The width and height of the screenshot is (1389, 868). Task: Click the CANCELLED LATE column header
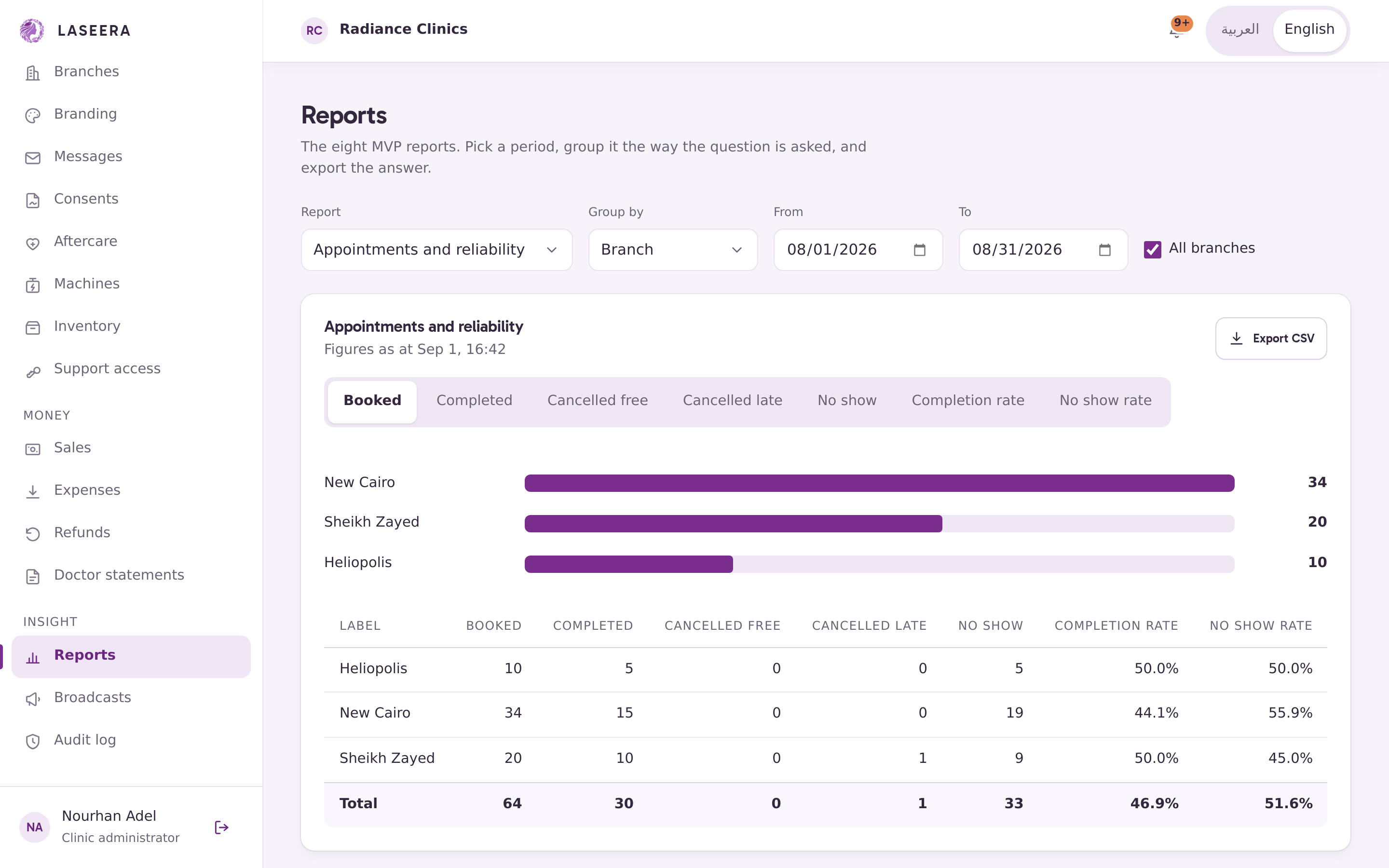tap(869, 626)
